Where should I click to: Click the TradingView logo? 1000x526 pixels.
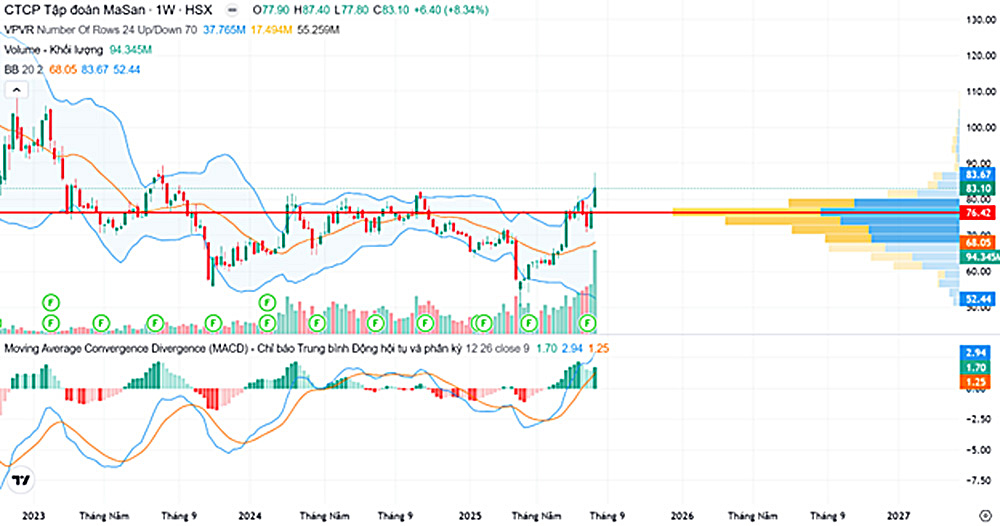[21, 481]
